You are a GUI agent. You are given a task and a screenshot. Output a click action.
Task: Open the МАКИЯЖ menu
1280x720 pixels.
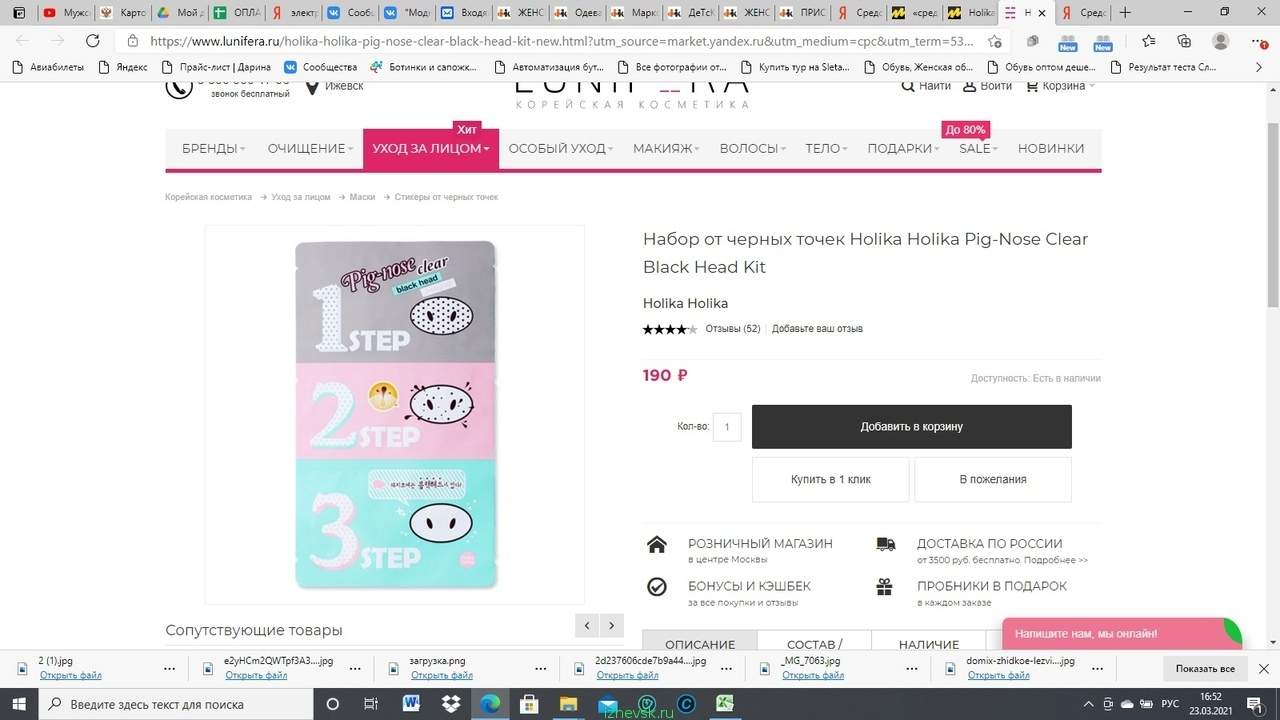[666, 148]
